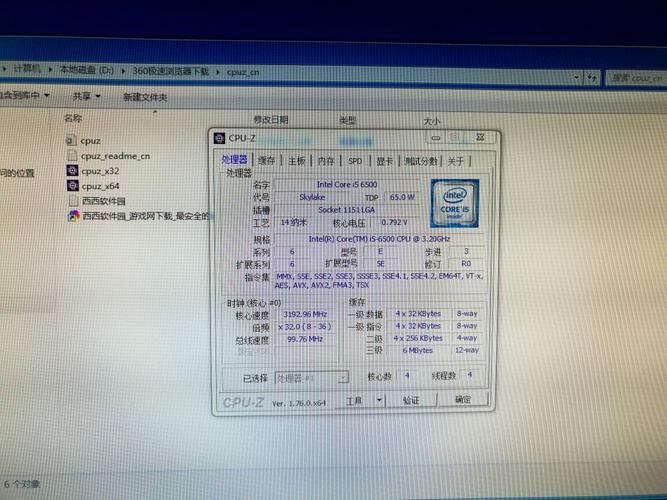Select the 西西软件园_游戏网下载 shortcut icon
The width and height of the screenshot is (667, 500).
pyautogui.click(x=74, y=216)
